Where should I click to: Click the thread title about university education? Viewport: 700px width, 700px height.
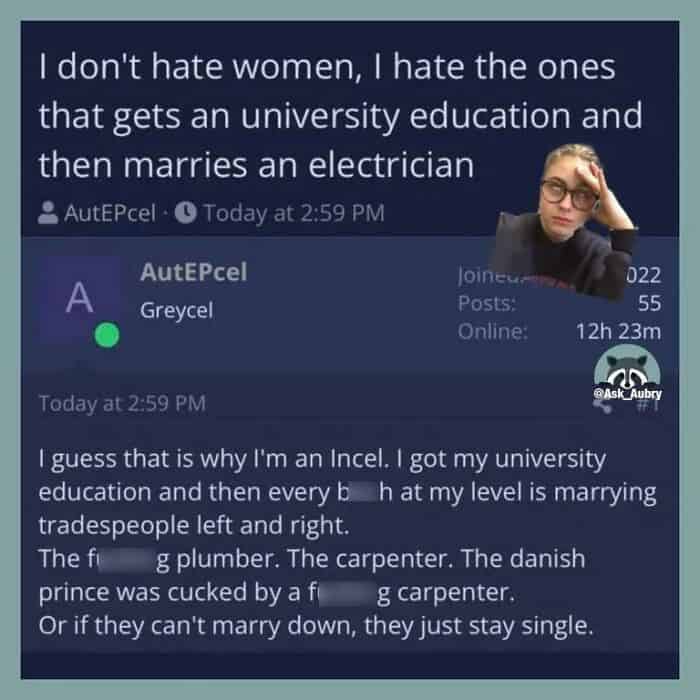[x=340, y=116]
